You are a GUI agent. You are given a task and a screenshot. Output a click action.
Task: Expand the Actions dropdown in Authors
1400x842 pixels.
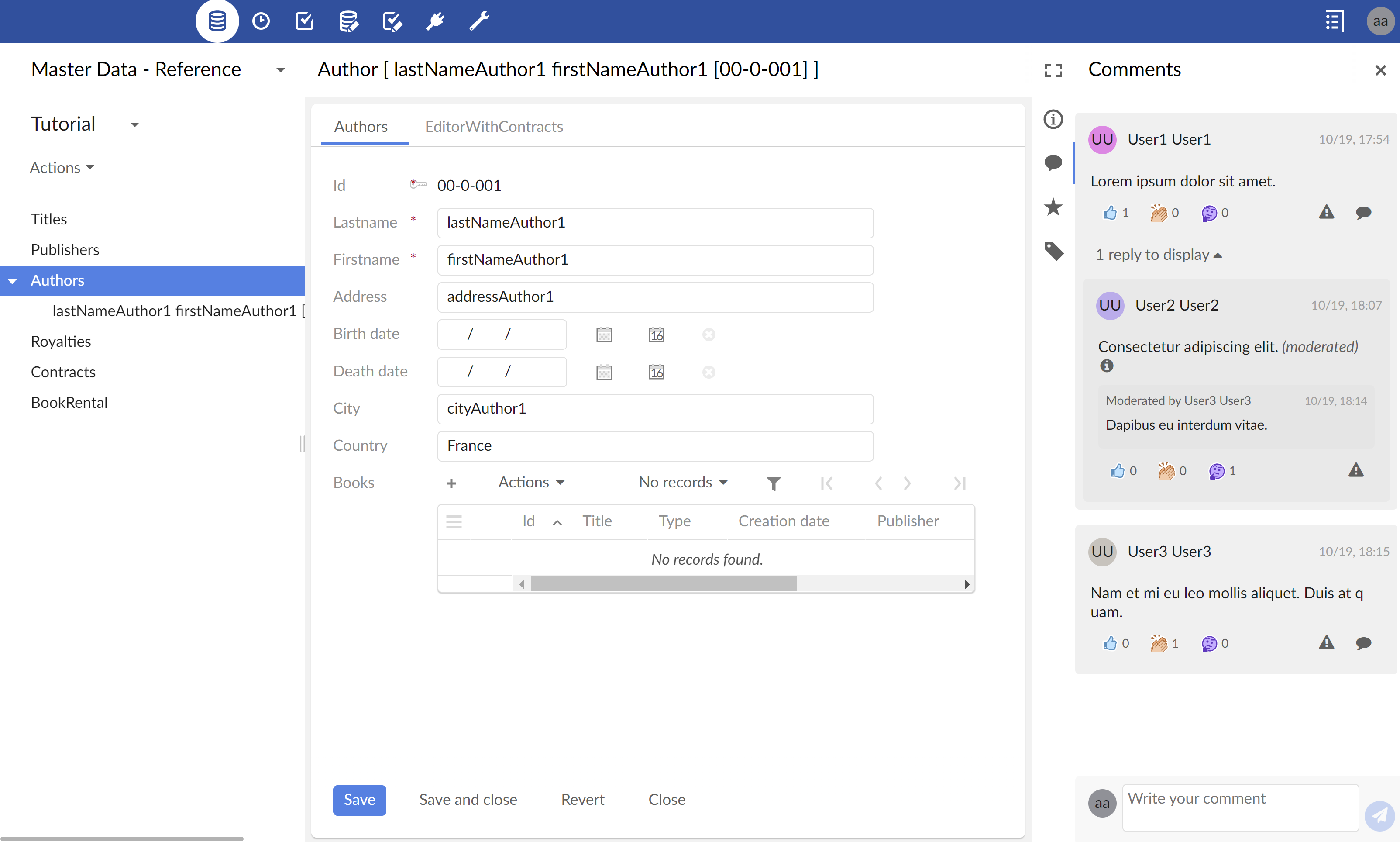[530, 483]
